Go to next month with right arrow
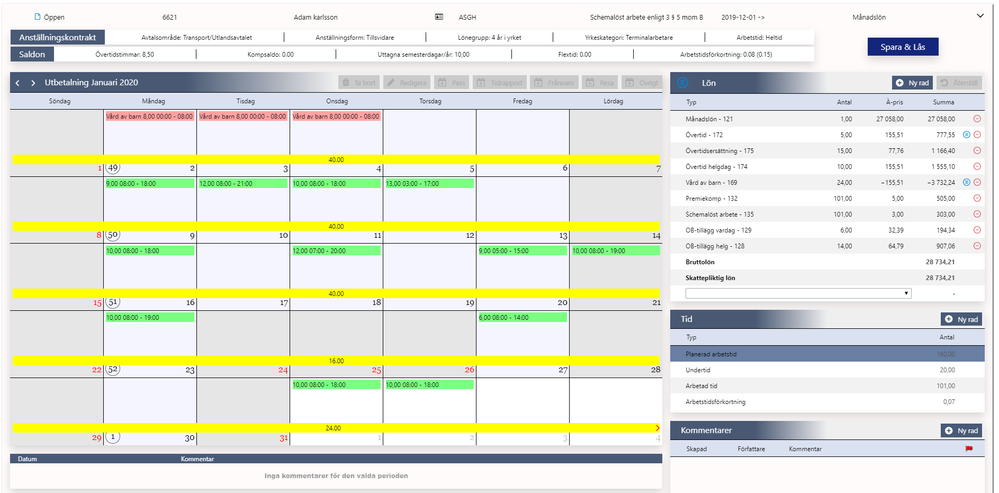999x493 pixels. (32, 83)
